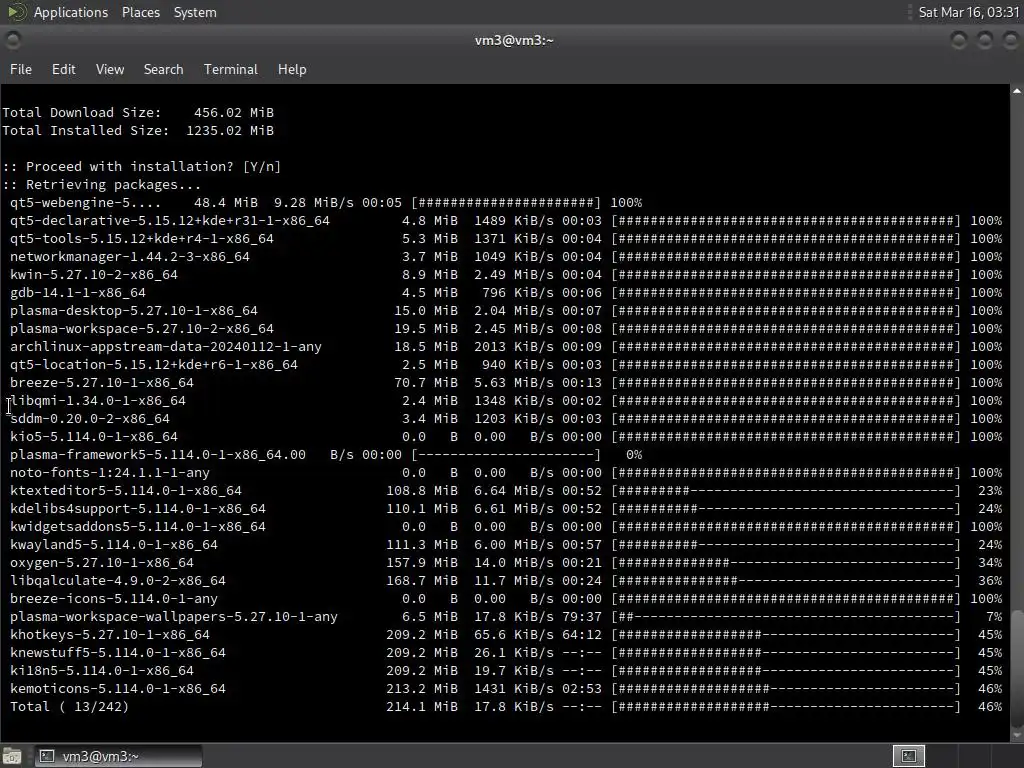Click the oxygen row progress bar at 34%
1024x768 pixels.
pos(786,563)
